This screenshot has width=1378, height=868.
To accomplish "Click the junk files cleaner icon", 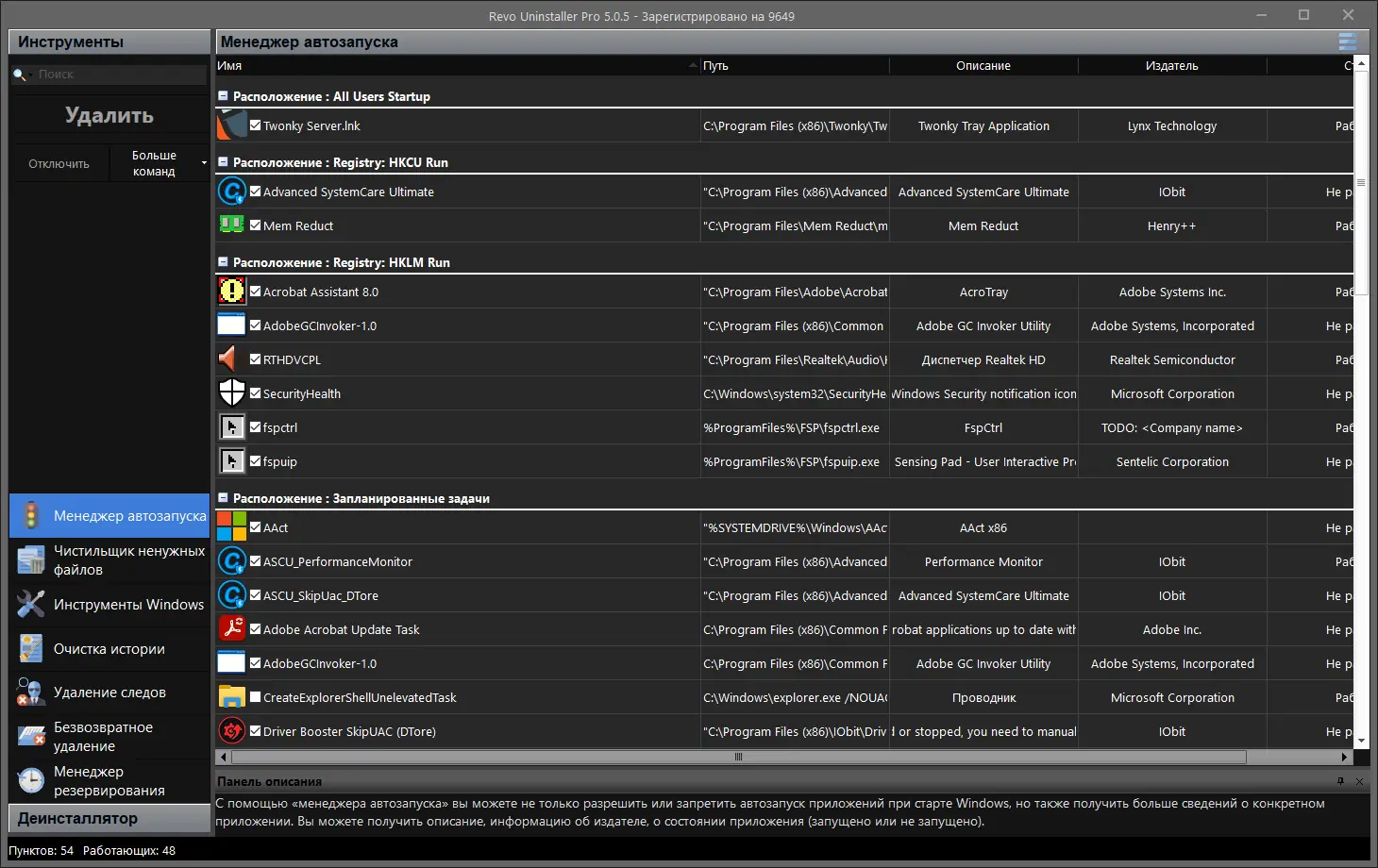I will click(x=31, y=560).
